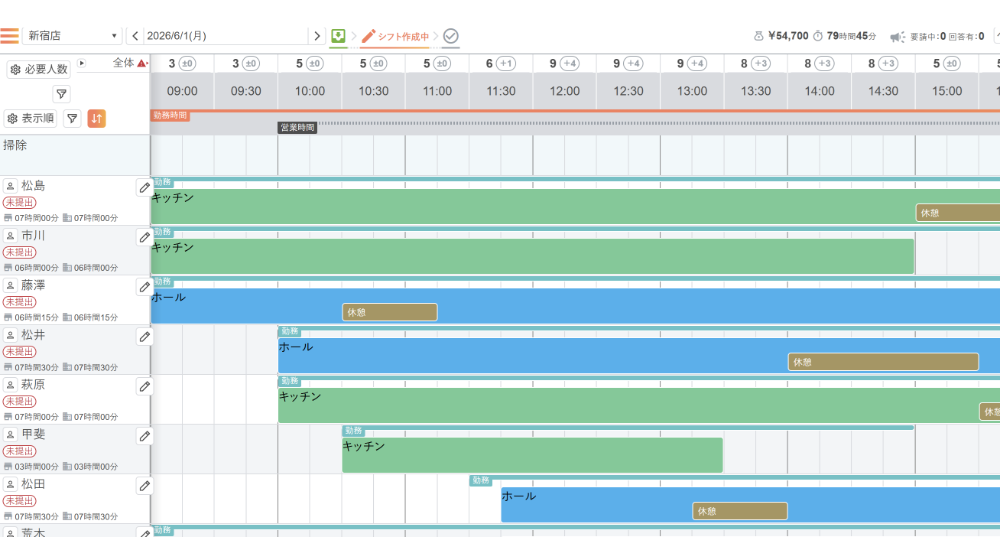Click the checkmark confirm step icon
The image size is (1000, 537).
click(451, 36)
